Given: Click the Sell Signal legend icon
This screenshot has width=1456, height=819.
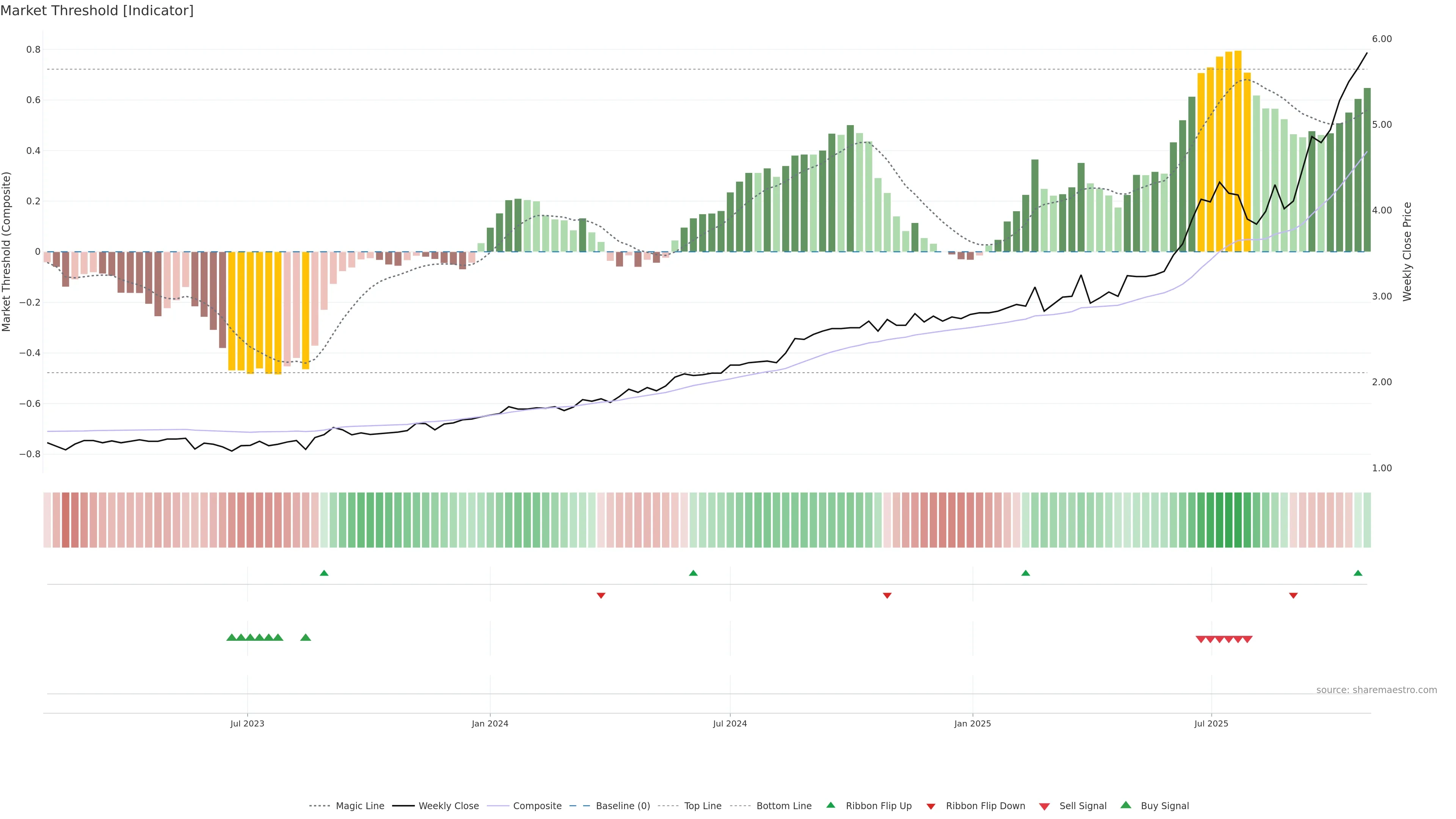Looking at the screenshot, I should pyautogui.click(x=1044, y=806).
